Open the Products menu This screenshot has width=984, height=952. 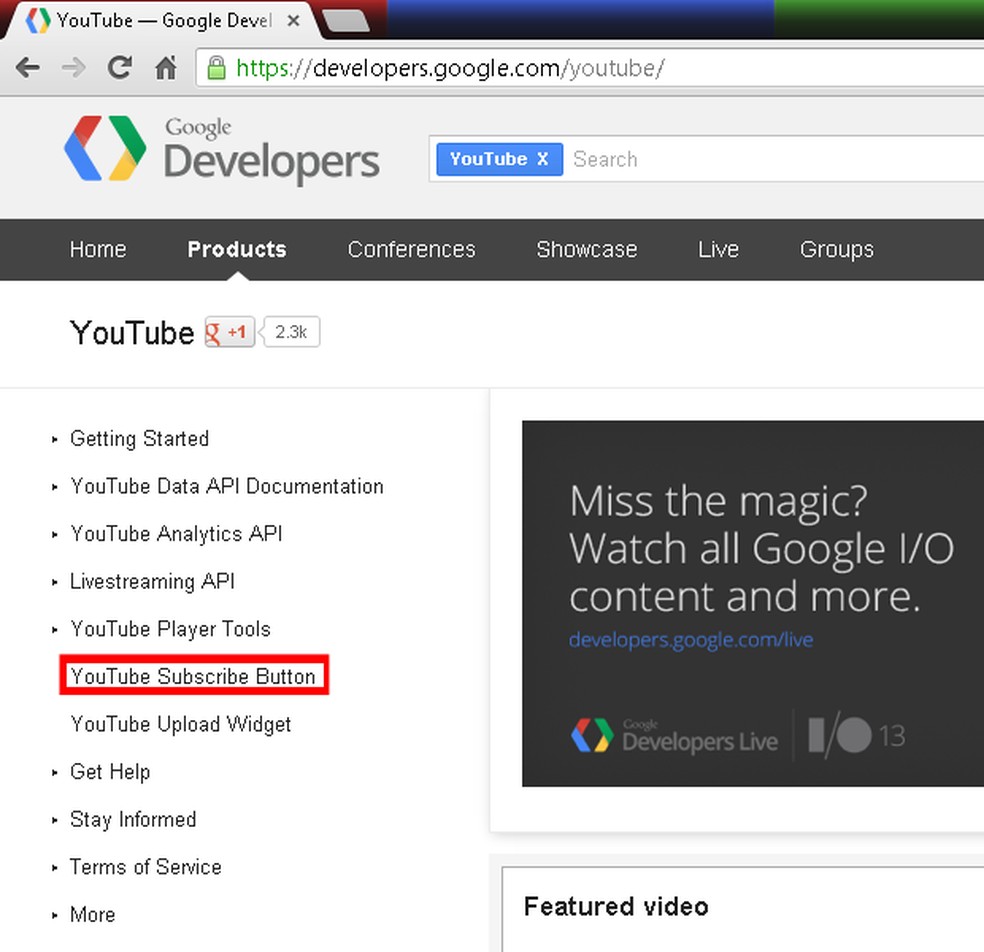[x=236, y=249]
